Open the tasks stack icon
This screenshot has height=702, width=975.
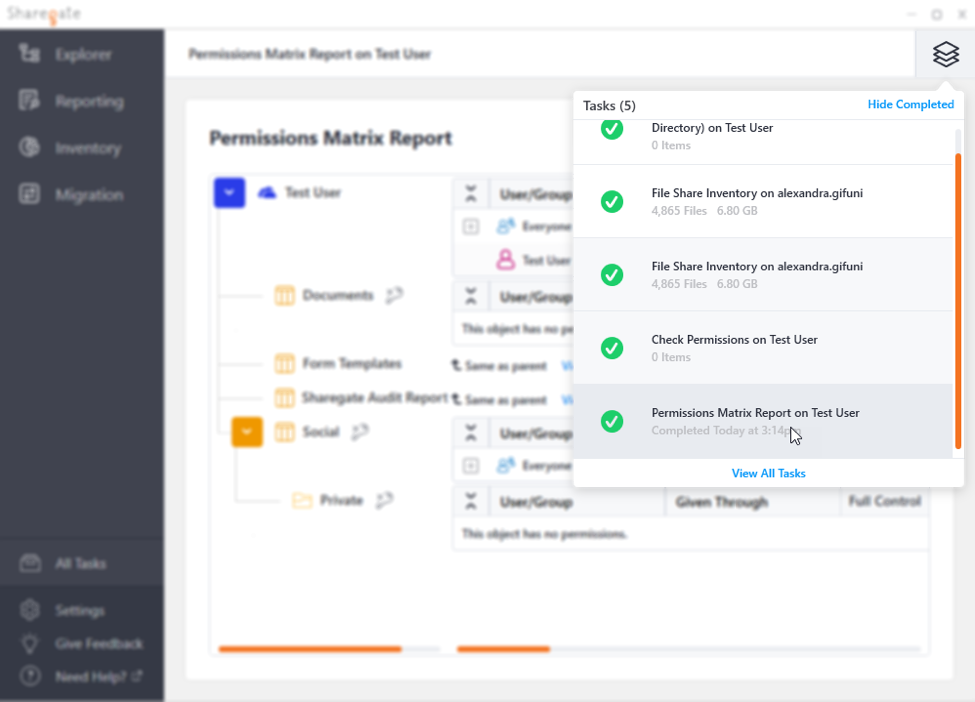pos(945,54)
